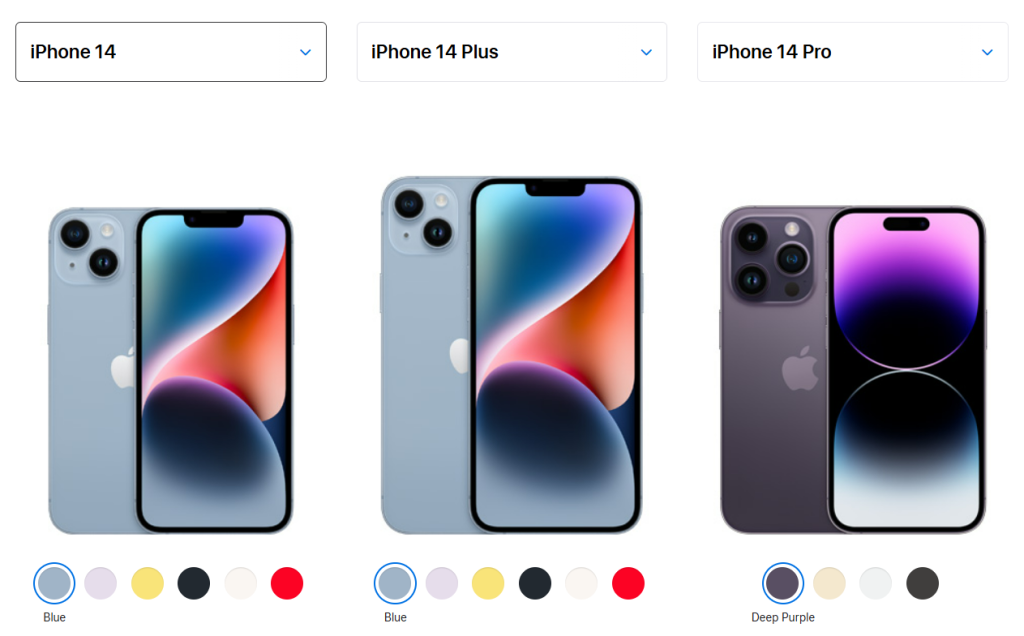Select blue swatch under iPhone 14 Plus

395,583
